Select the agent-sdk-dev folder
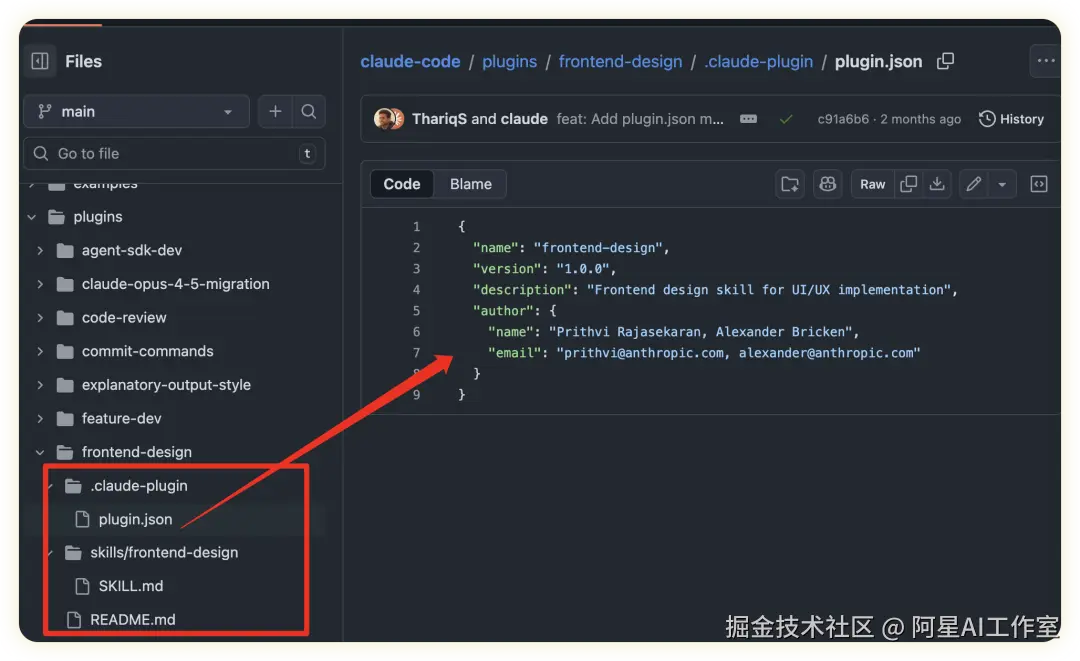The width and height of the screenshot is (1080, 661). click(132, 251)
